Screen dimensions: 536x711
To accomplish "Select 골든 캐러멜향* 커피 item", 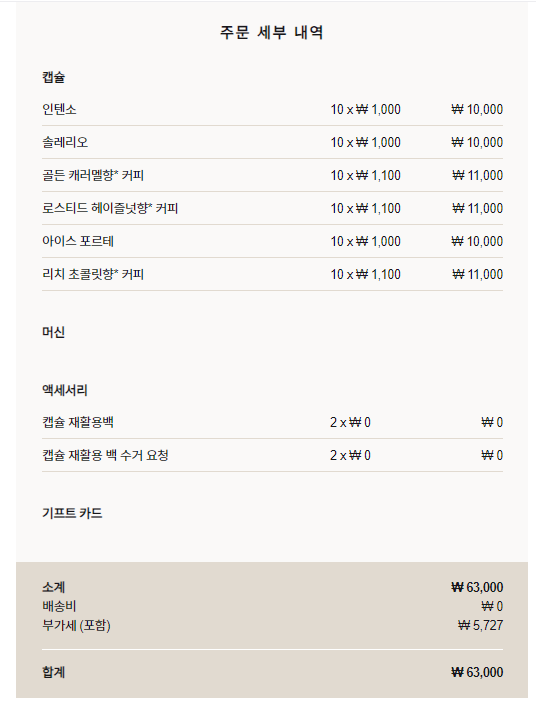I will 93,175.
